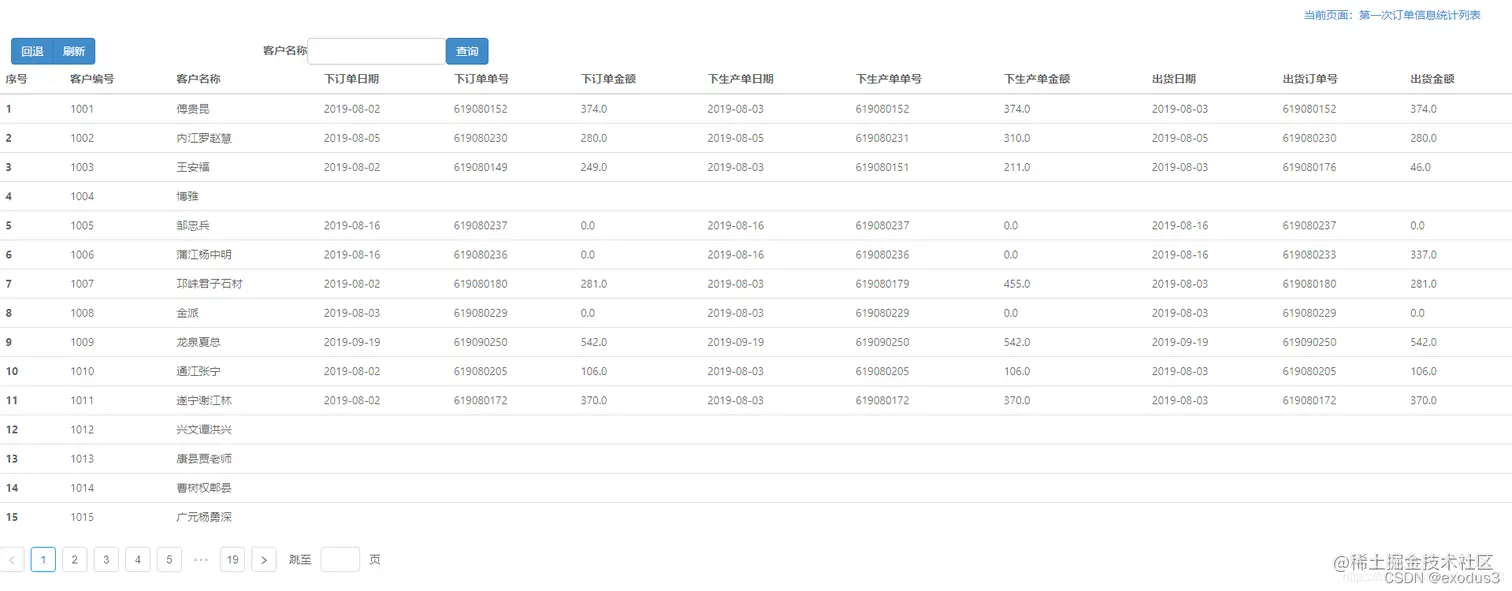
Task: Click the 出货订单号 column header
Action: tap(1310, 79)
